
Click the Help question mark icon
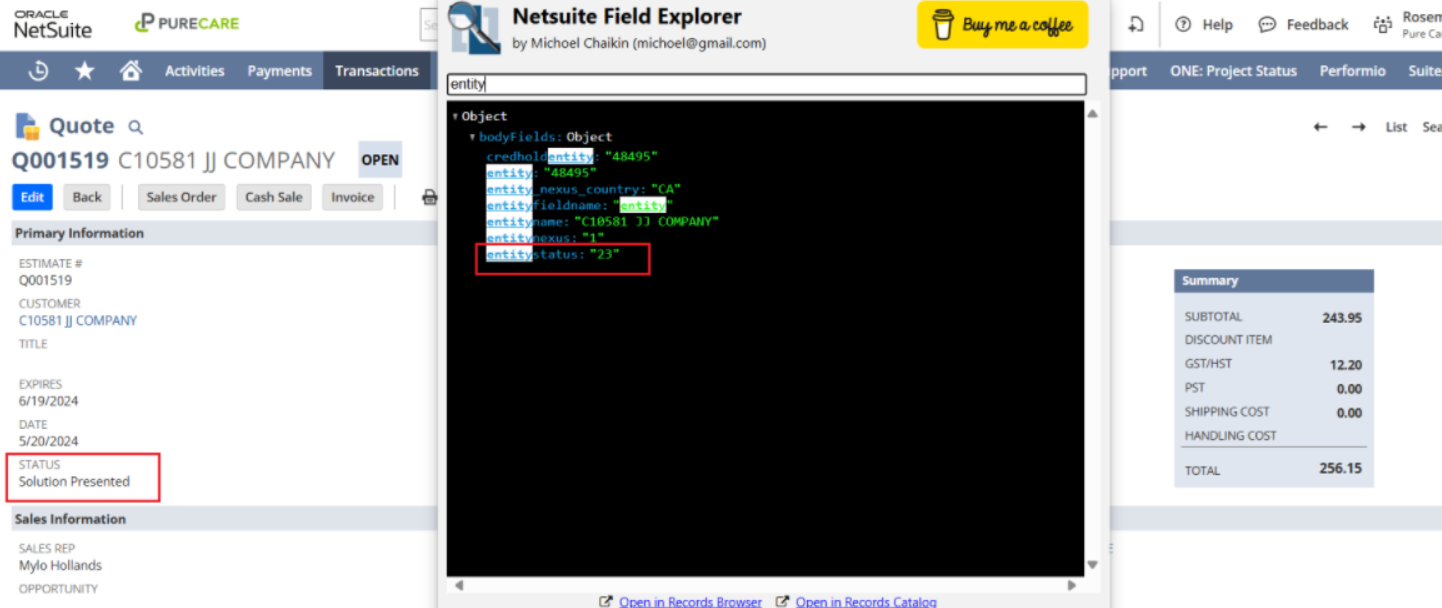(1183, 24)
